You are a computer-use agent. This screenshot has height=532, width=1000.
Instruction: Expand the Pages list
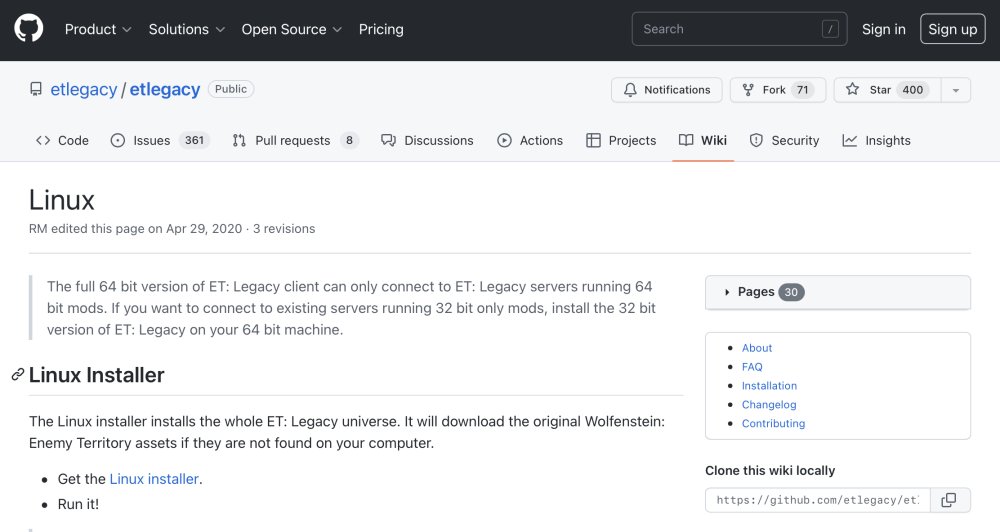[x=837, y=292]
